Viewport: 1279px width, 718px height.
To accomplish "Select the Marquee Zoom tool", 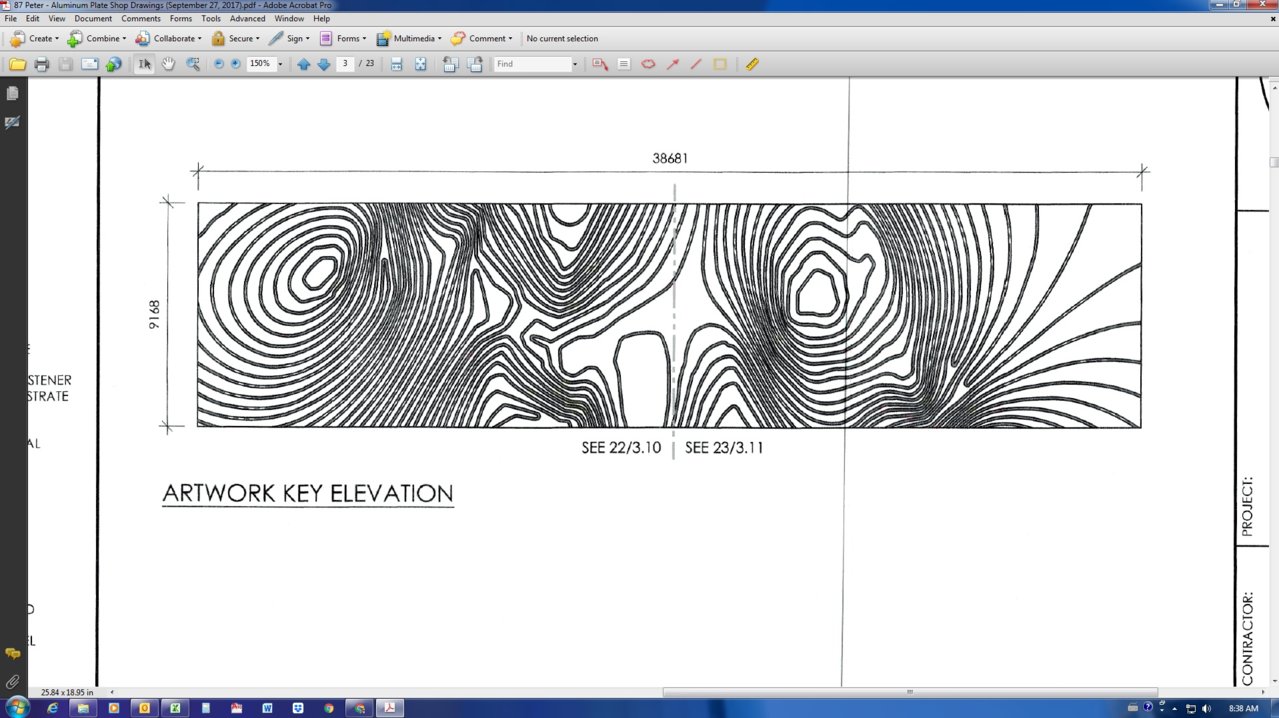I will point(193,64).
